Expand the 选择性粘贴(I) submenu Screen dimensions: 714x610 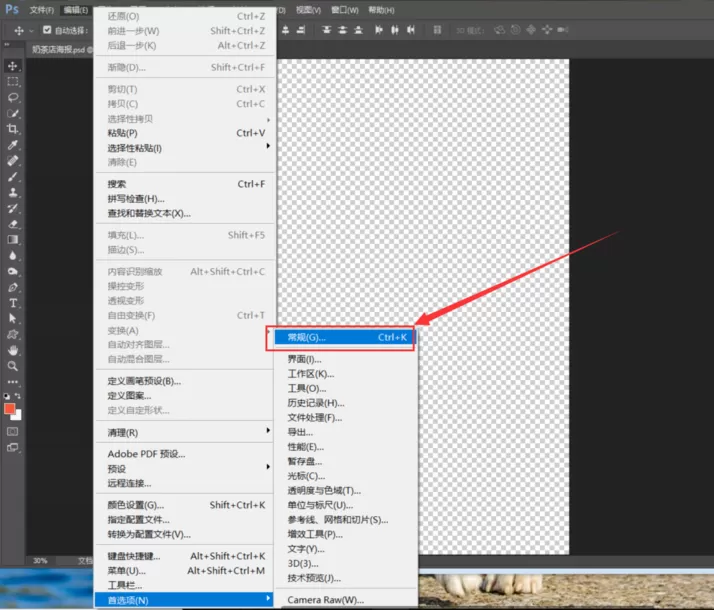coord(184,148)
